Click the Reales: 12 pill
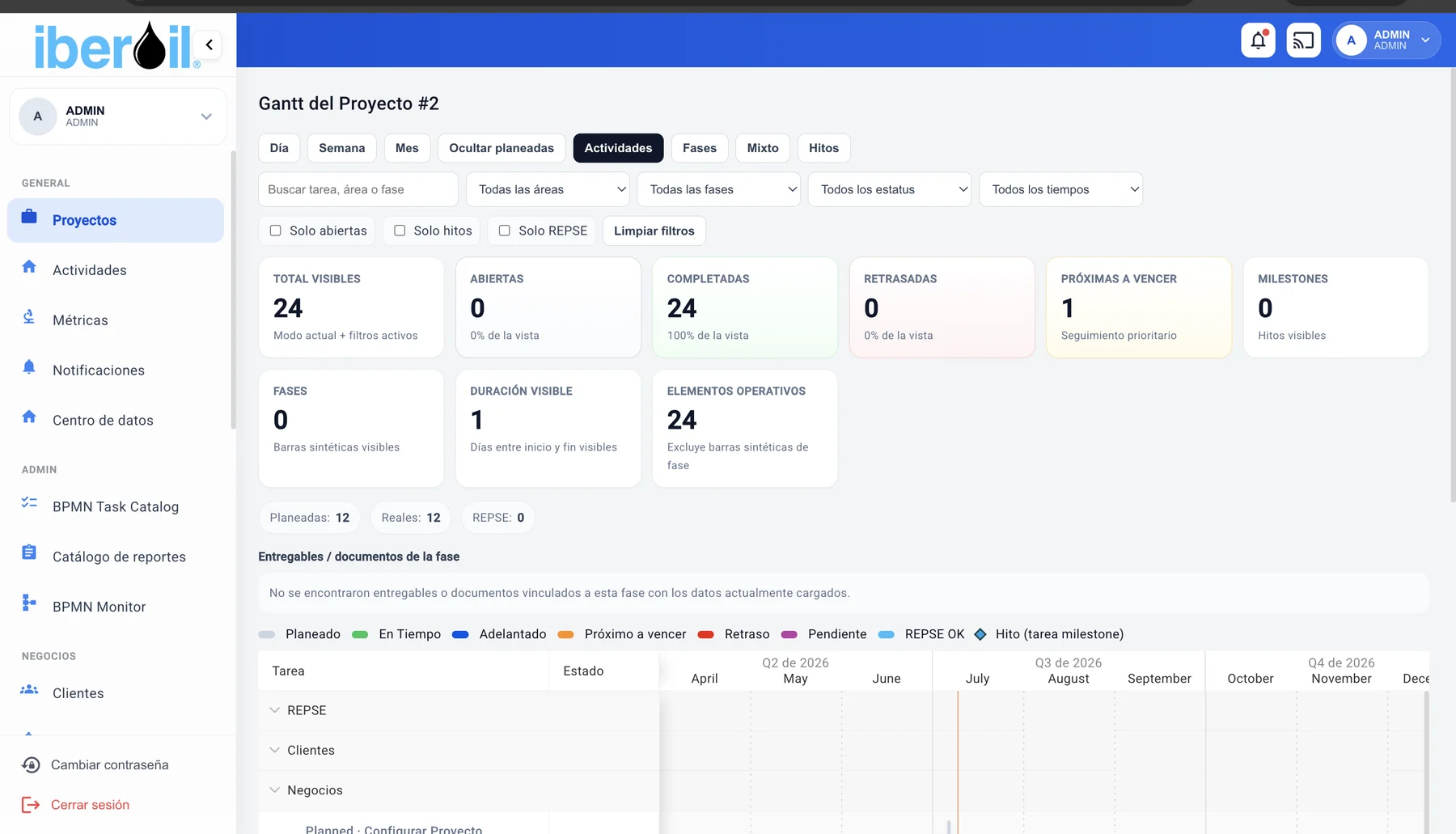This screenshot has height=834, width=1456. (411, 518)
